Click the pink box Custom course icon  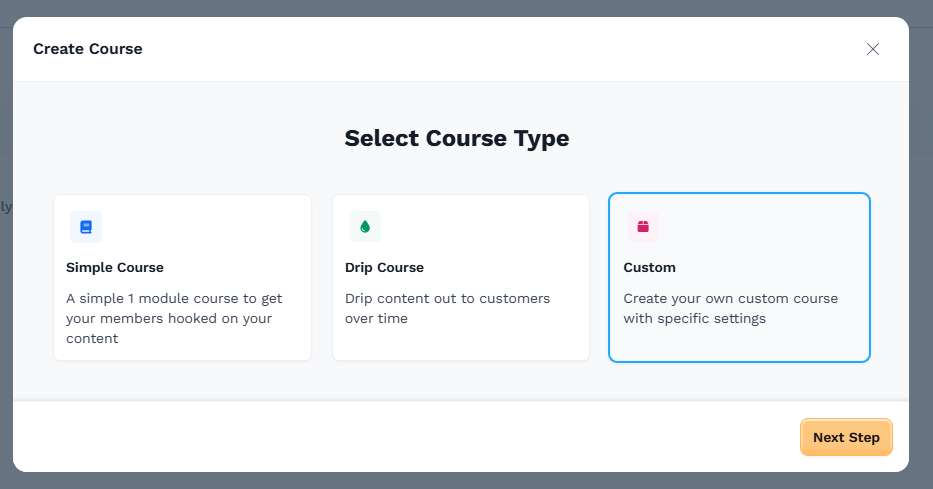[x=643, y=227]
